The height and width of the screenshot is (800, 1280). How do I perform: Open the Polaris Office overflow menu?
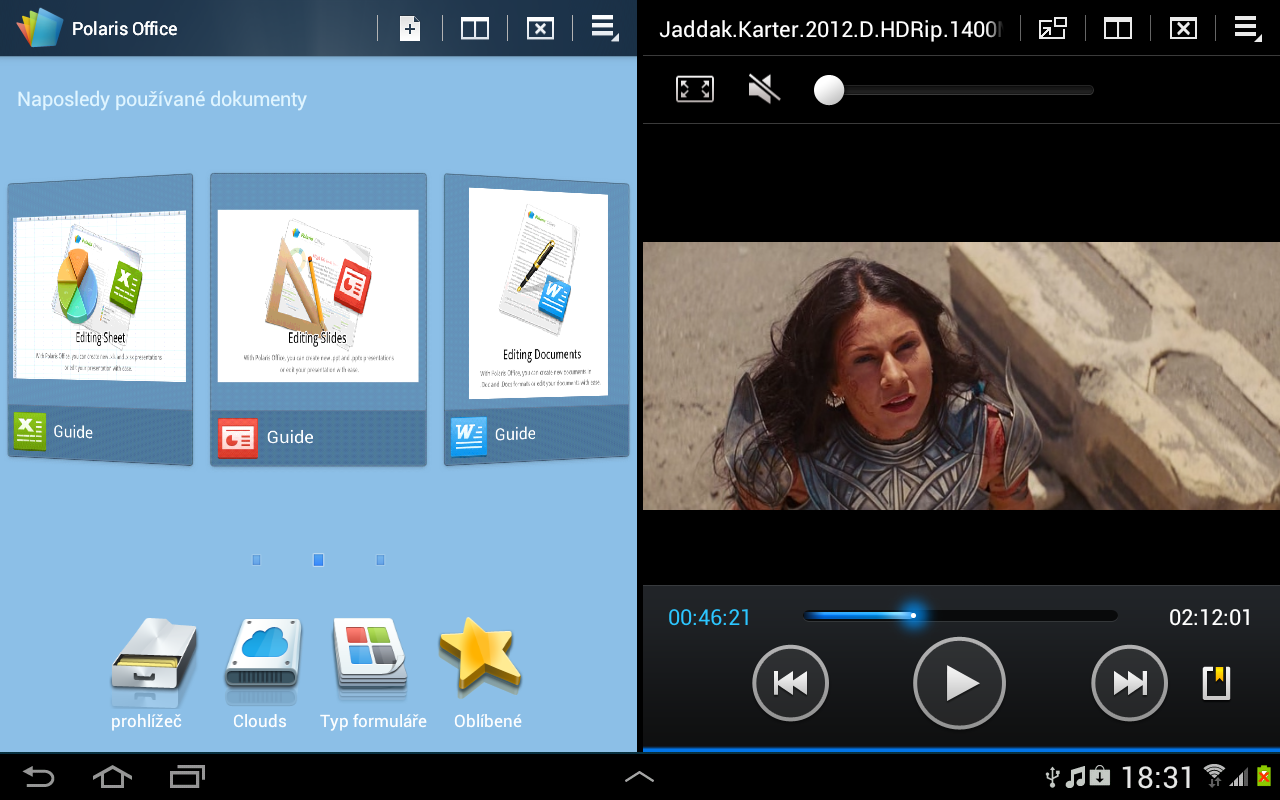point(604,27)
